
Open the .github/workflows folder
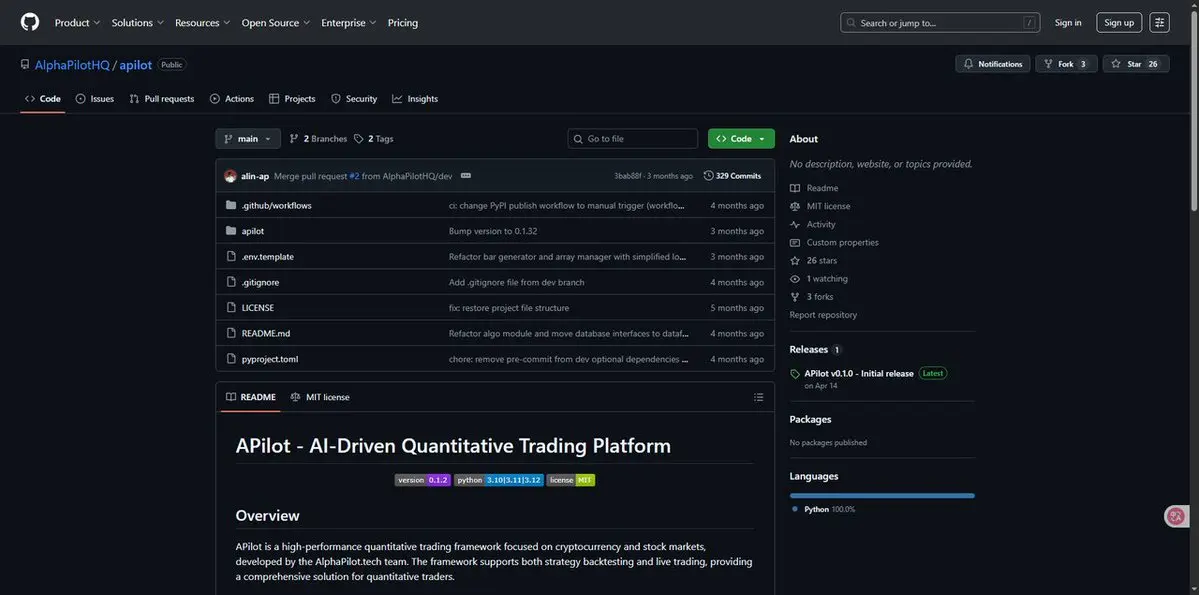(276, 205)
